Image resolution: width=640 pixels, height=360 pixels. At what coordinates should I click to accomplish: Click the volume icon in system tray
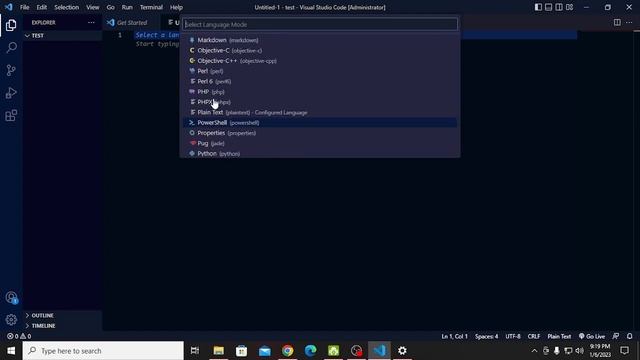tap(579, 351)
